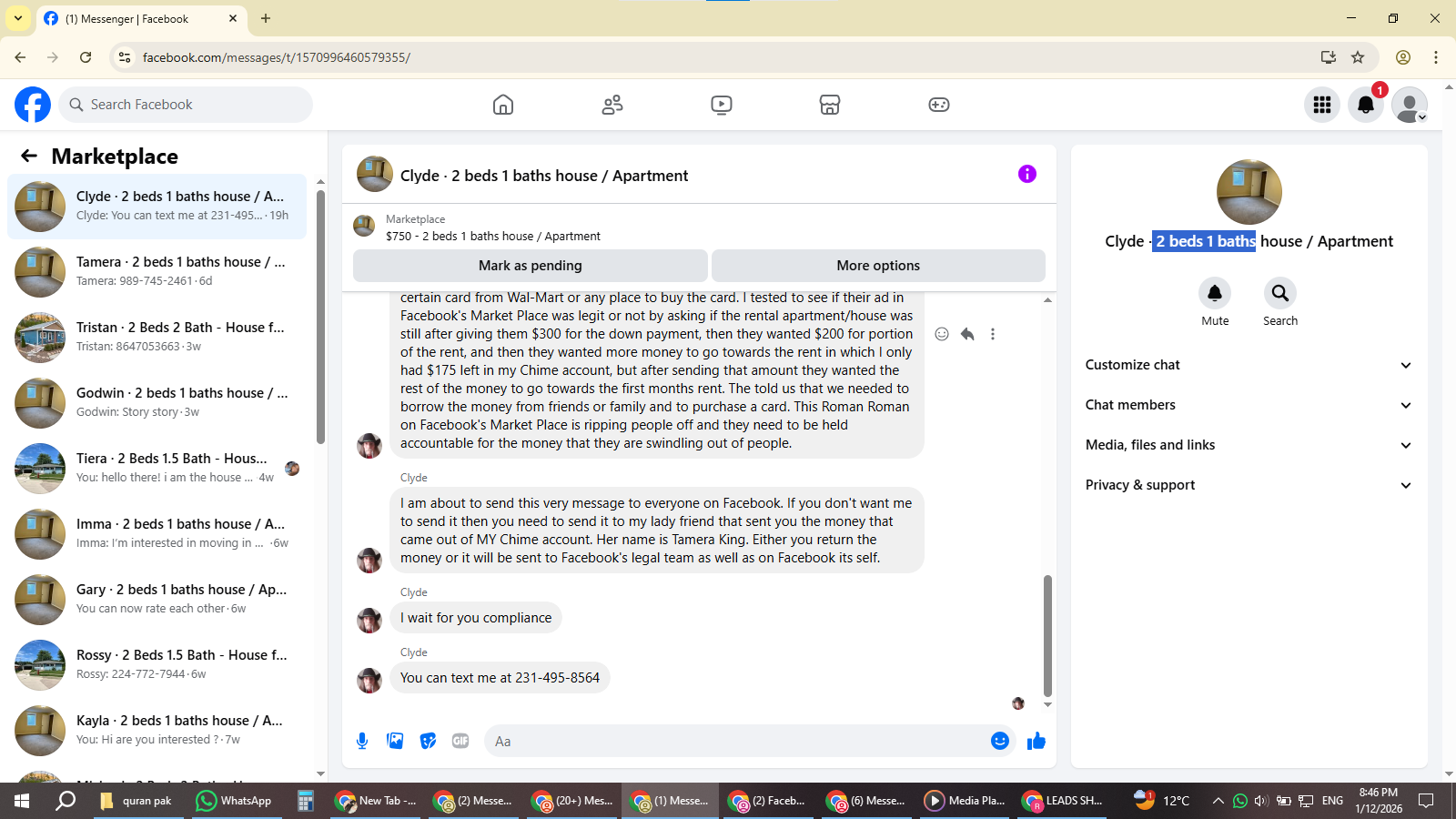
Task: Send a voice clip microphone icon
Action: click(x=362, y=741)
